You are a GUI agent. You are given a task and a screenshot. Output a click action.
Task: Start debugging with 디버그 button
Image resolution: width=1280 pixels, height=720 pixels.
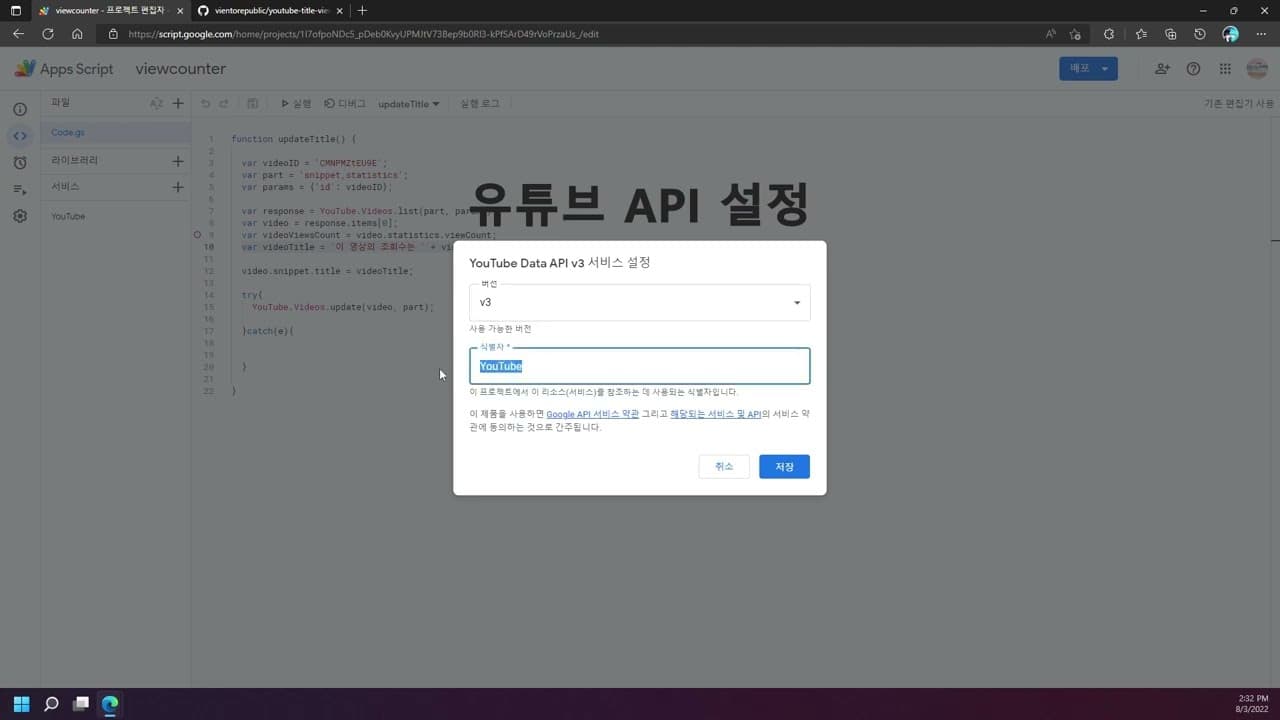[345, 104]
